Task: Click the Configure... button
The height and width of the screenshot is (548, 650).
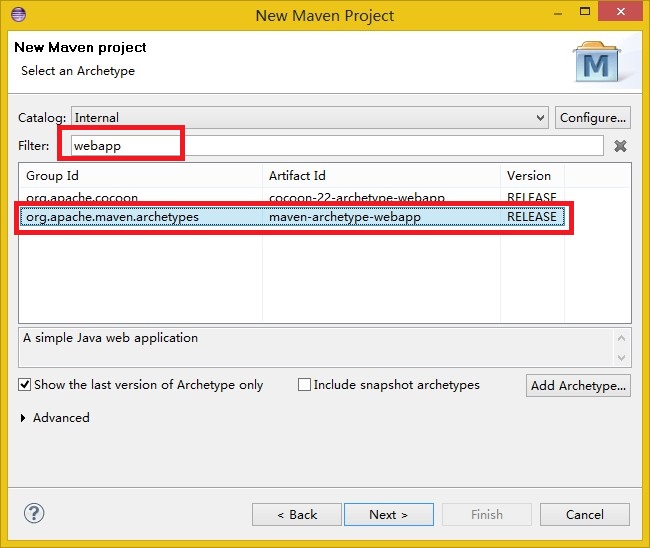Action: (593, 118)
